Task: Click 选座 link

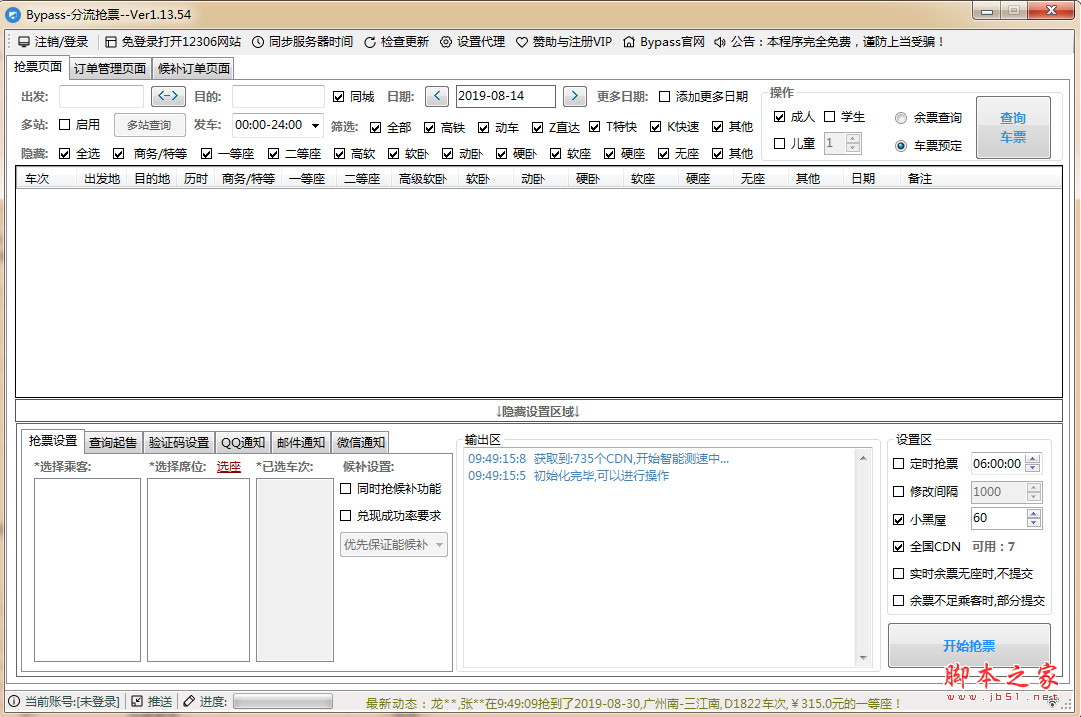Action: (229, 467)
